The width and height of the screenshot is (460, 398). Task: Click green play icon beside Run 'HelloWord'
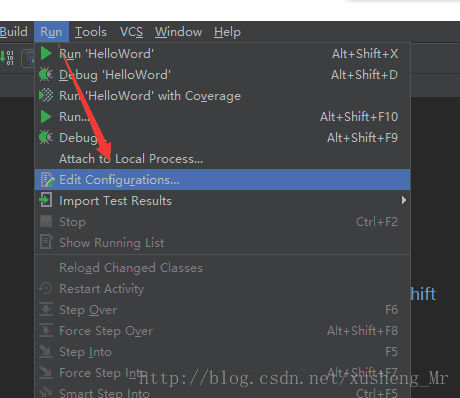tap(46, 53)
